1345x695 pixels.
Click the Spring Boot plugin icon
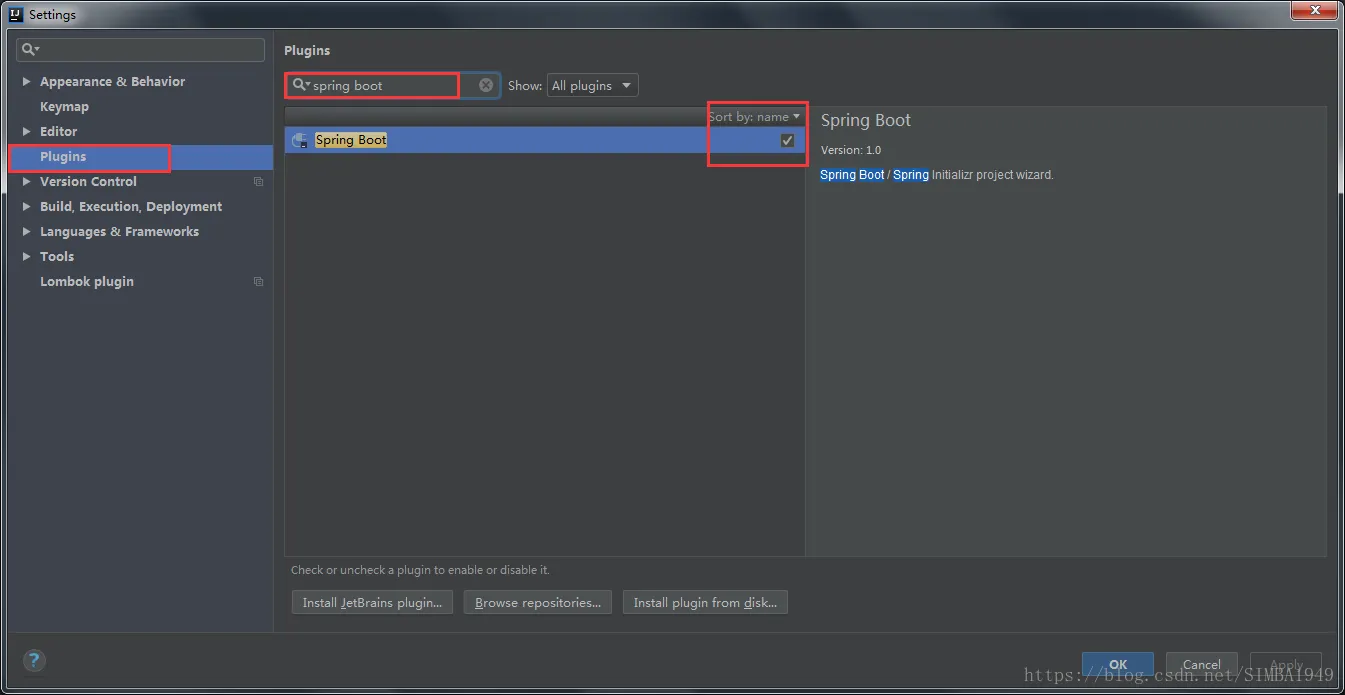pos(299,141)
